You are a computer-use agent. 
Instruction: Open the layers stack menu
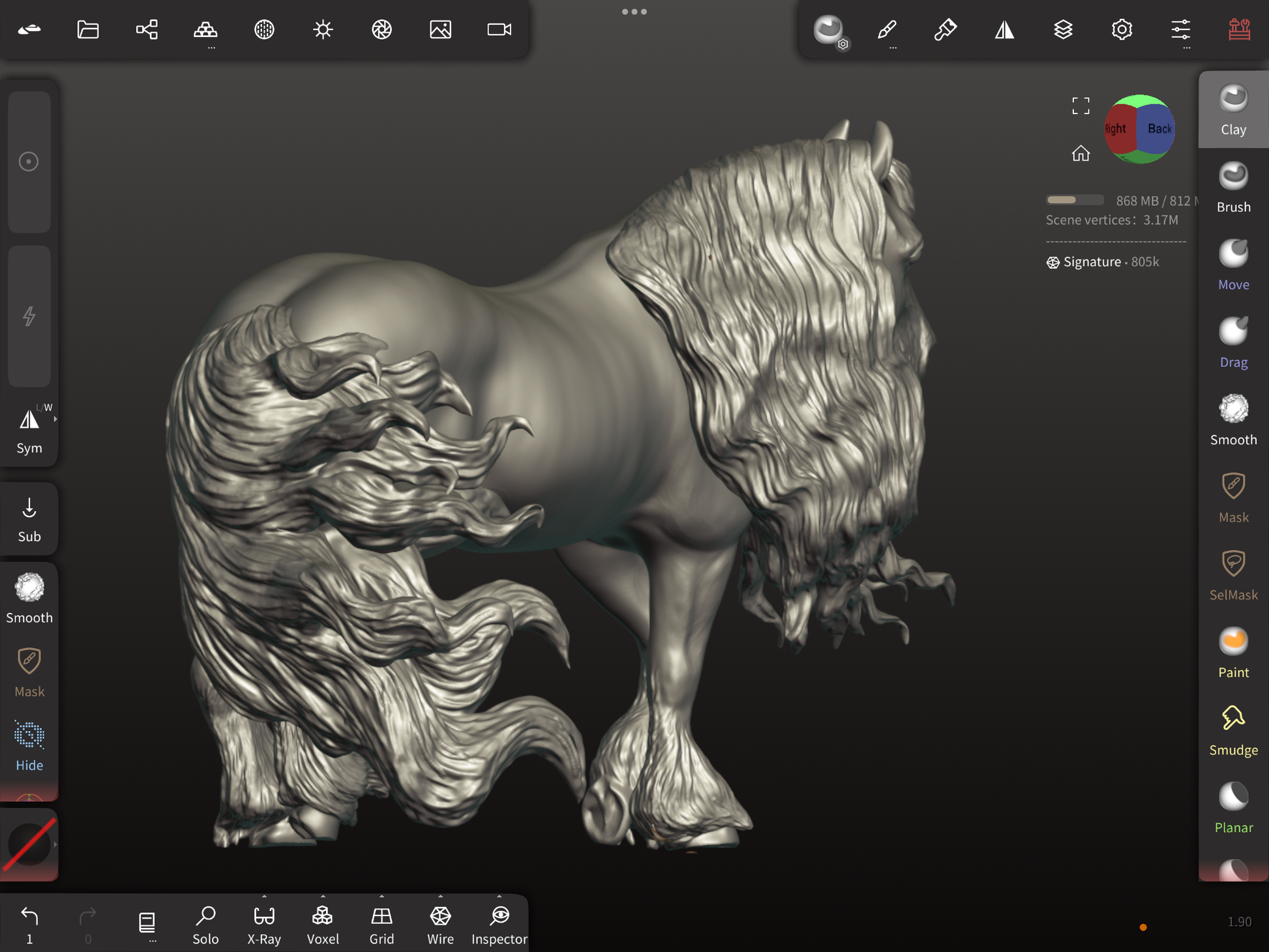[1063, 29]
